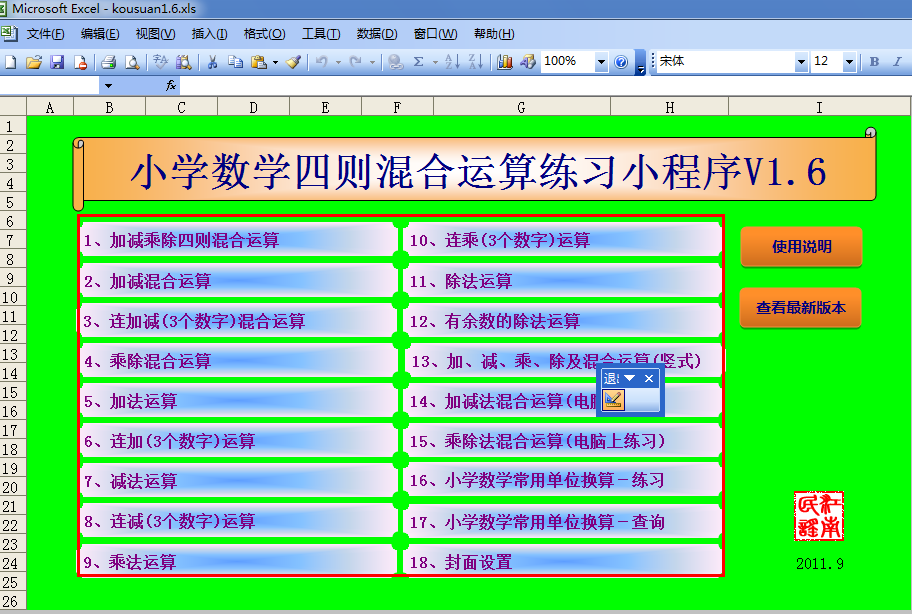
Task: Open the Chart Wizard icon
Action: (504, 62)
